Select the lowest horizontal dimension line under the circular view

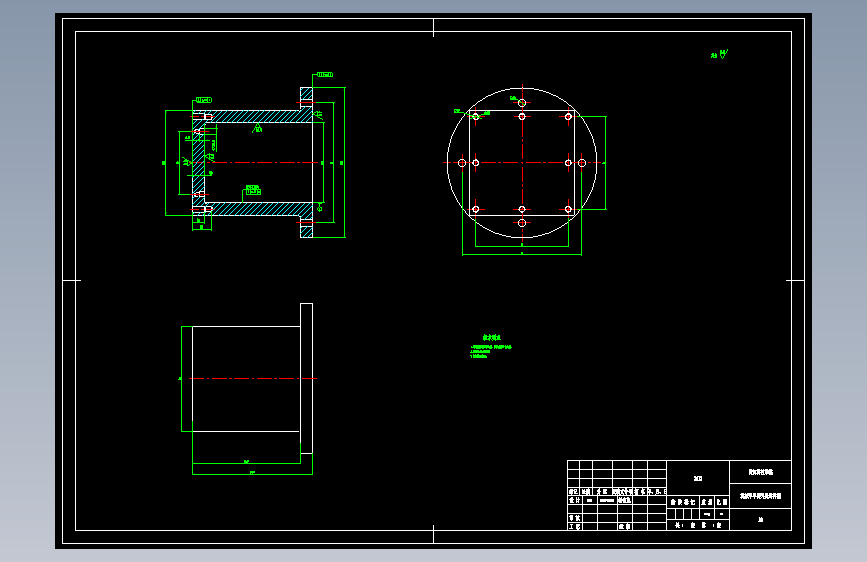[522, 255]
